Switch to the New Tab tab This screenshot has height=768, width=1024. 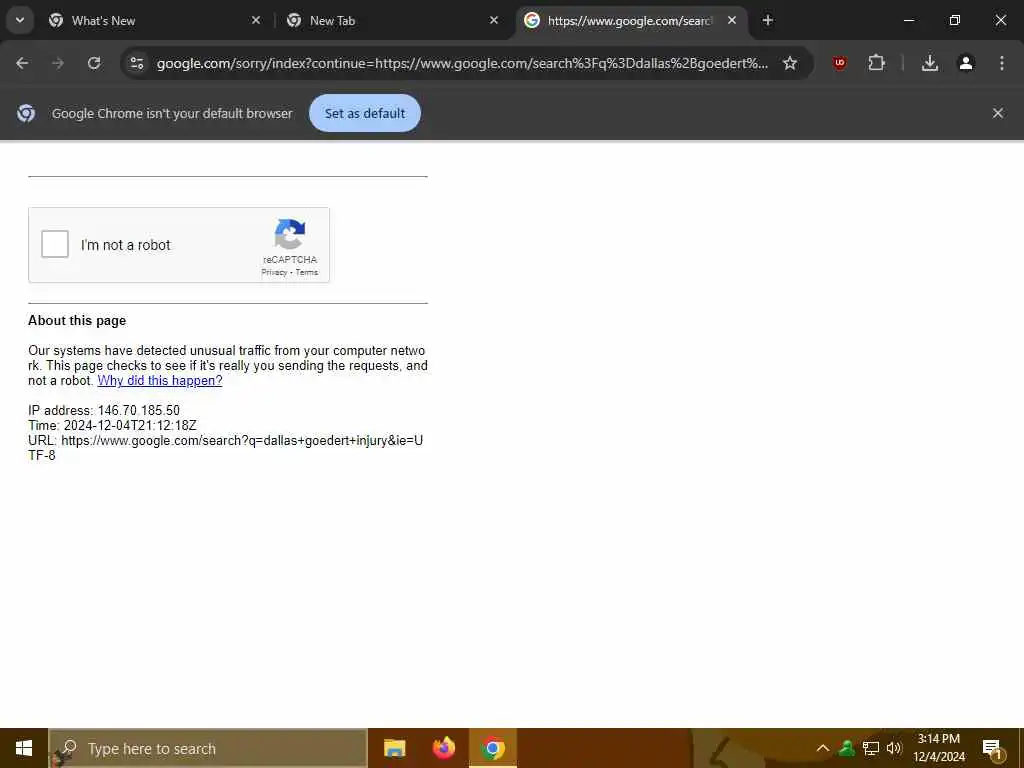(x=392, y=21)
